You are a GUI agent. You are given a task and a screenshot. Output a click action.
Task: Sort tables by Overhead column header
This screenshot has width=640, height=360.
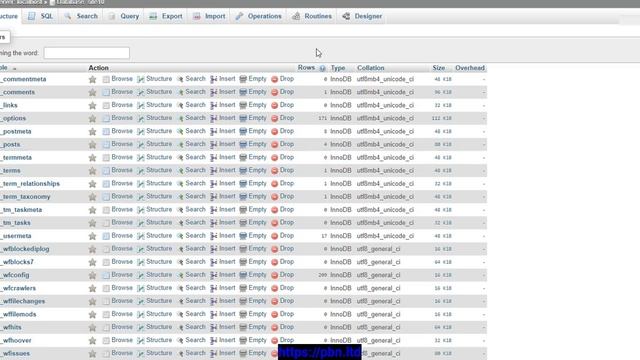pos(470,68)
